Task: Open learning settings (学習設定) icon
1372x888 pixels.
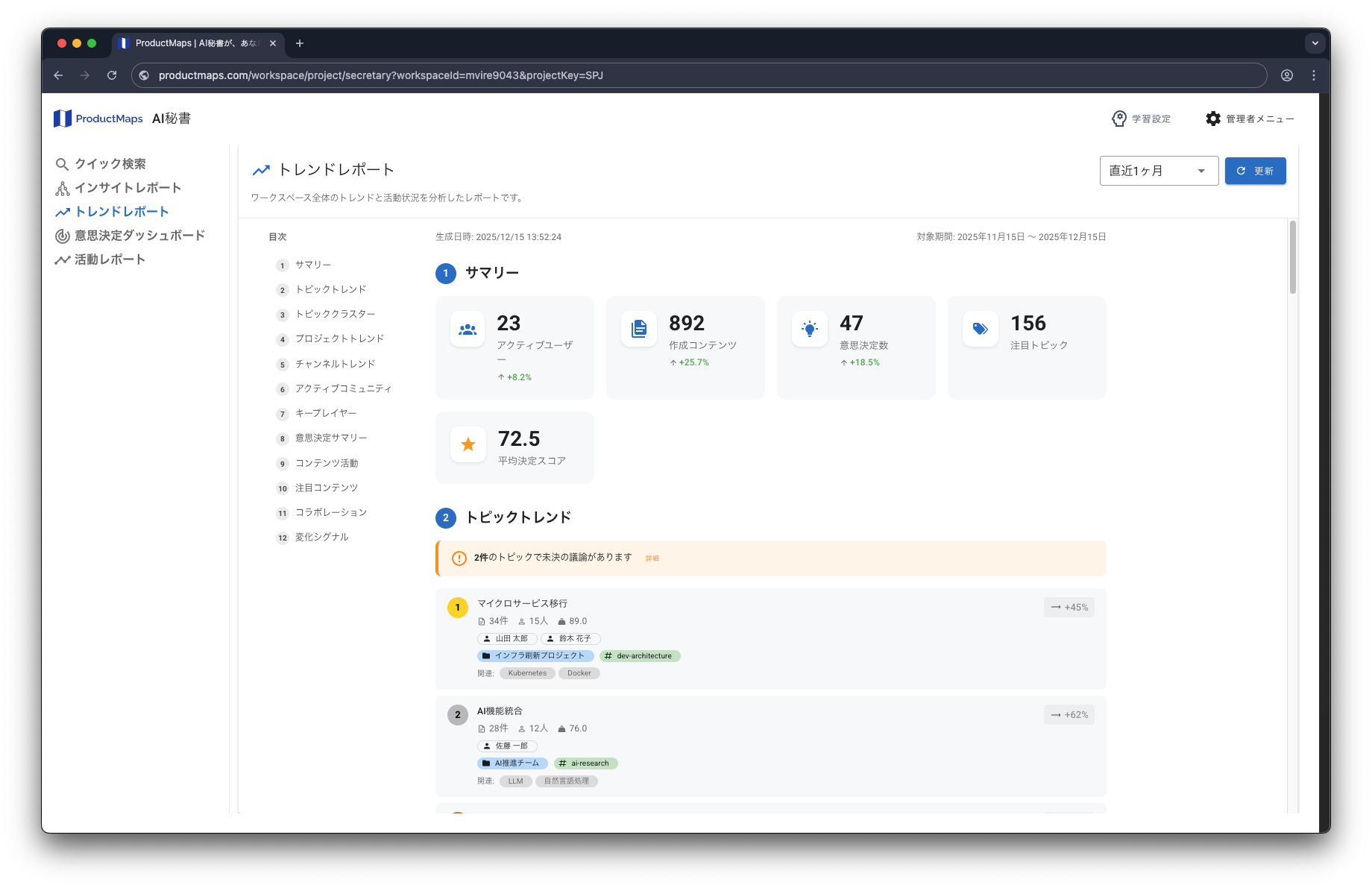Action: (1118, 119)
